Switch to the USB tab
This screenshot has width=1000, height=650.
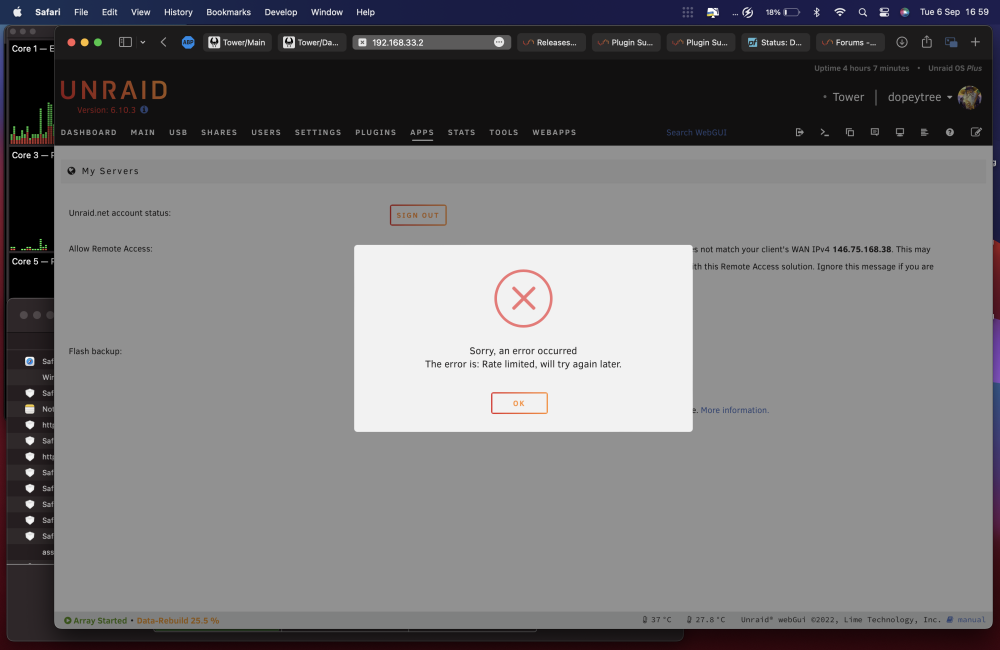[x=178, y=133]
